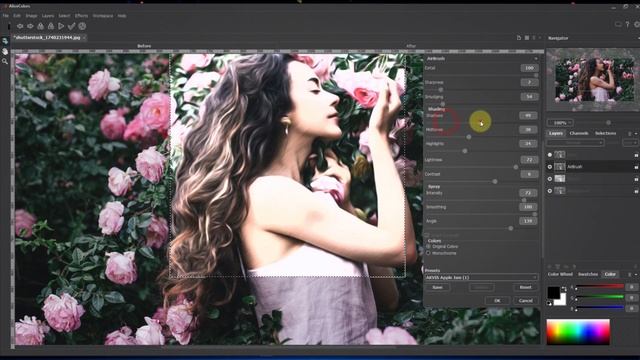The width and height of the screenshot is (640, 360).
Task: Click the Angle slider handle
Action: pos(511,229)
